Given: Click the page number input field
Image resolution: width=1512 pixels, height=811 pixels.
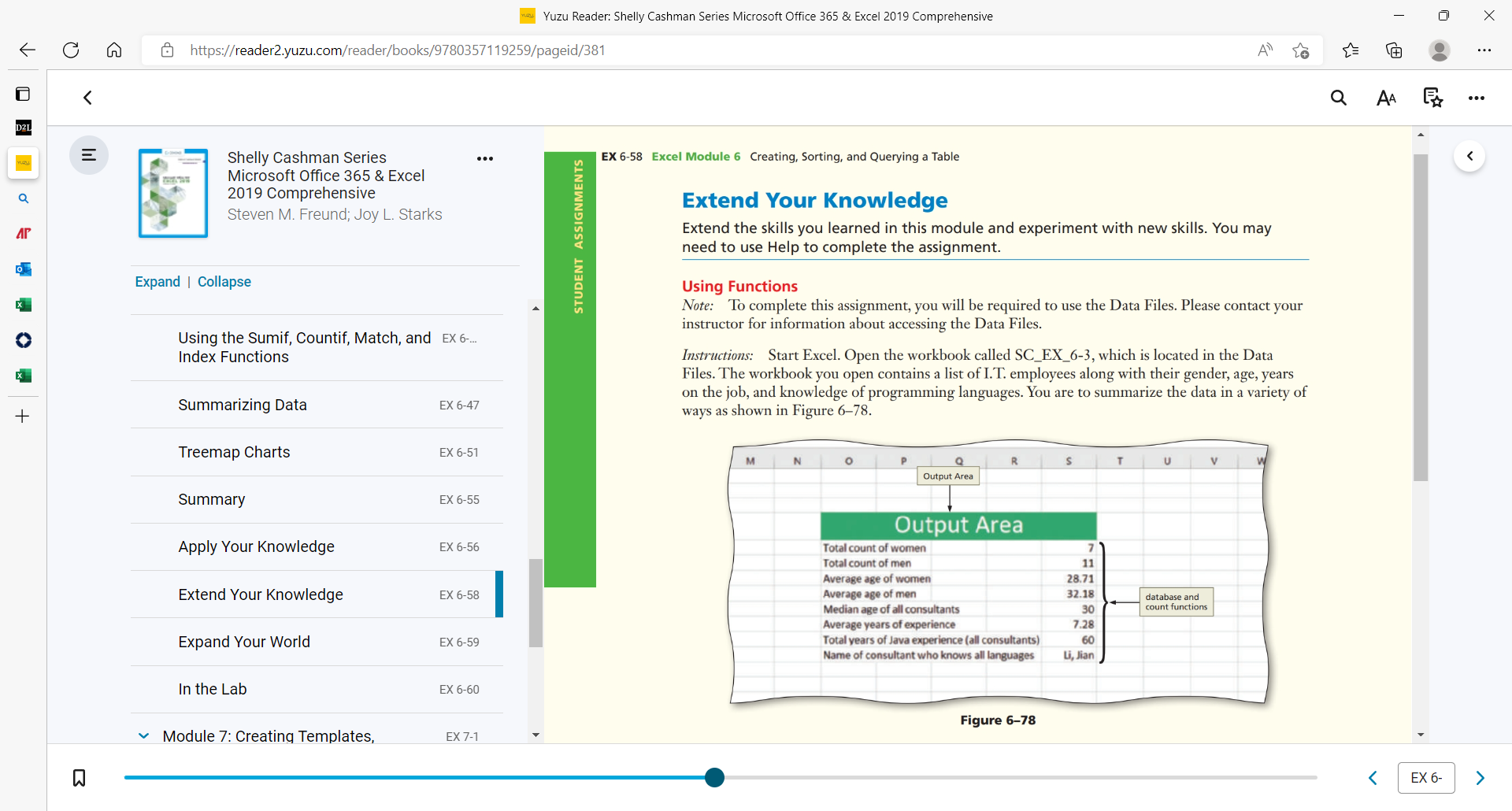Looking at the screenshot, I should pos(1426,778).
